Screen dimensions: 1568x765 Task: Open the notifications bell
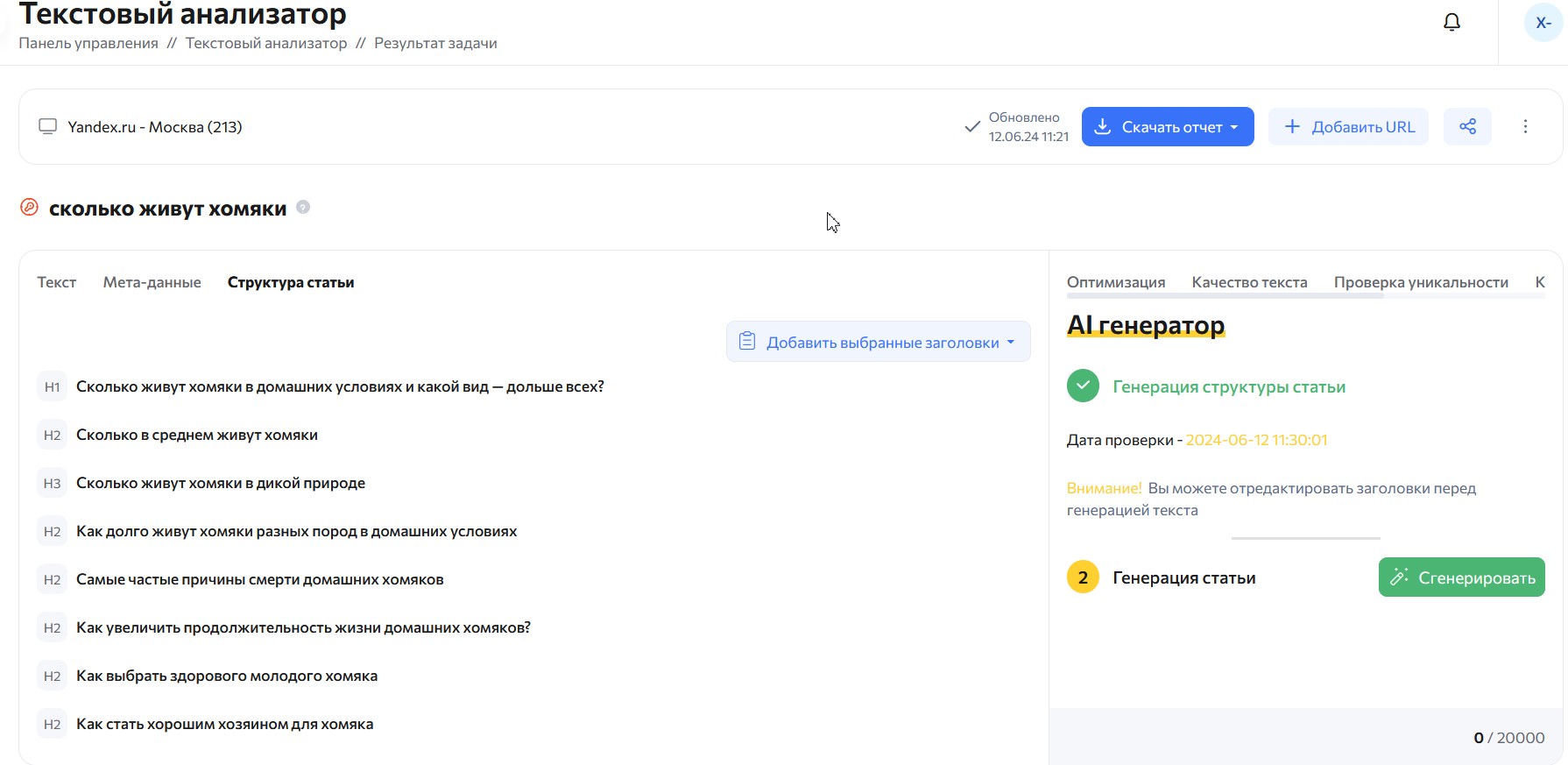(1451, 23)
